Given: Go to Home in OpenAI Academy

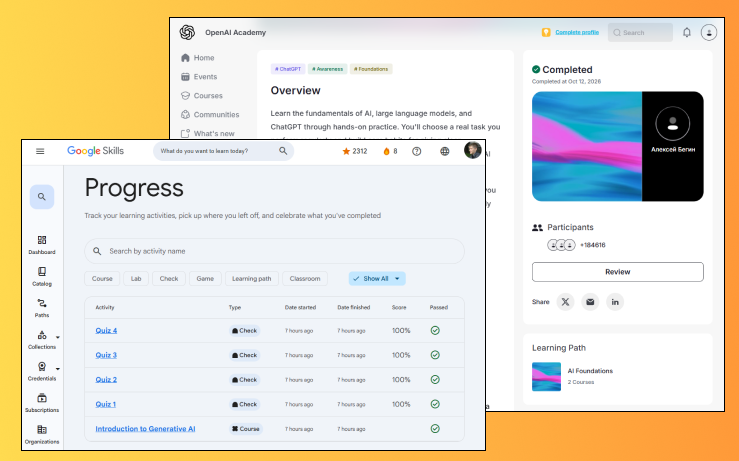Looking at the screenshot, I should tap(198, 58).
